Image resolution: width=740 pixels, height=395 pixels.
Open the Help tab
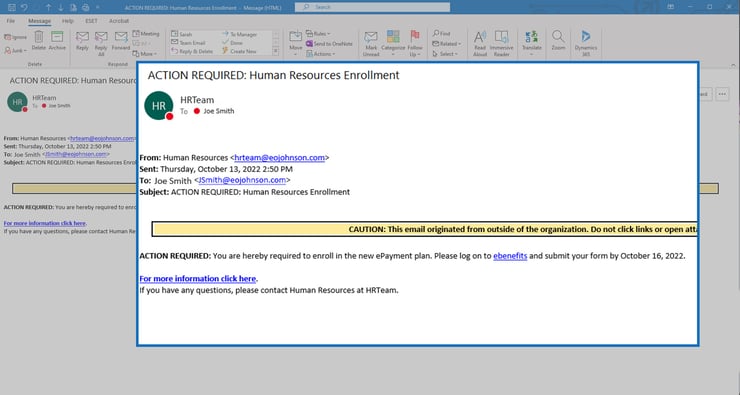pos(68,21)
